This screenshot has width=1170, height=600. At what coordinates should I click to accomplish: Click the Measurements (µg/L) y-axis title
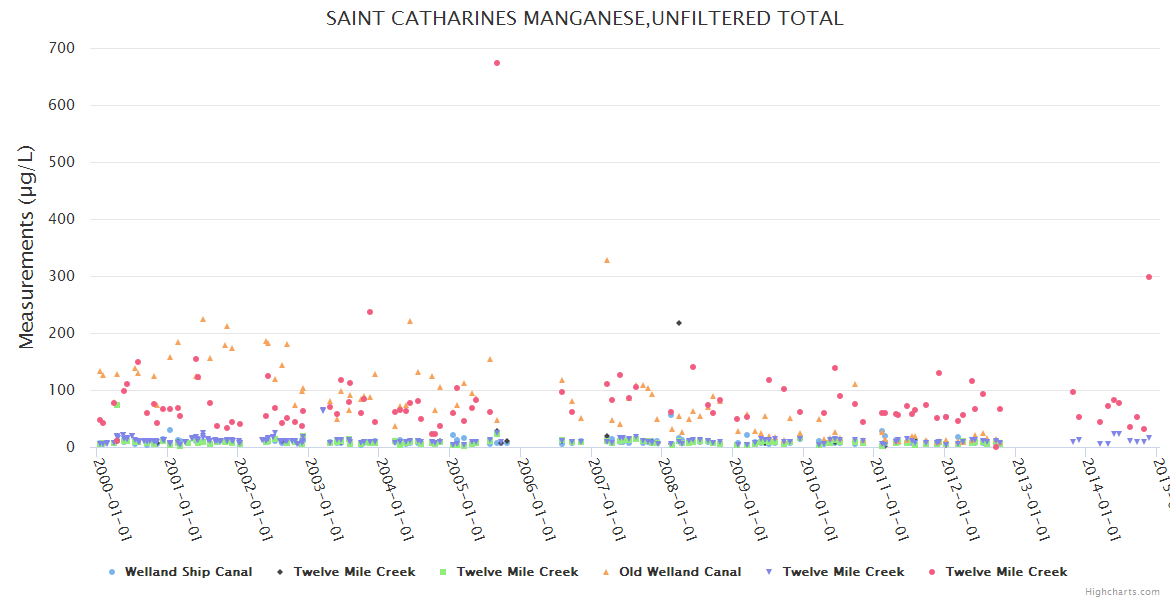[27, 248]
